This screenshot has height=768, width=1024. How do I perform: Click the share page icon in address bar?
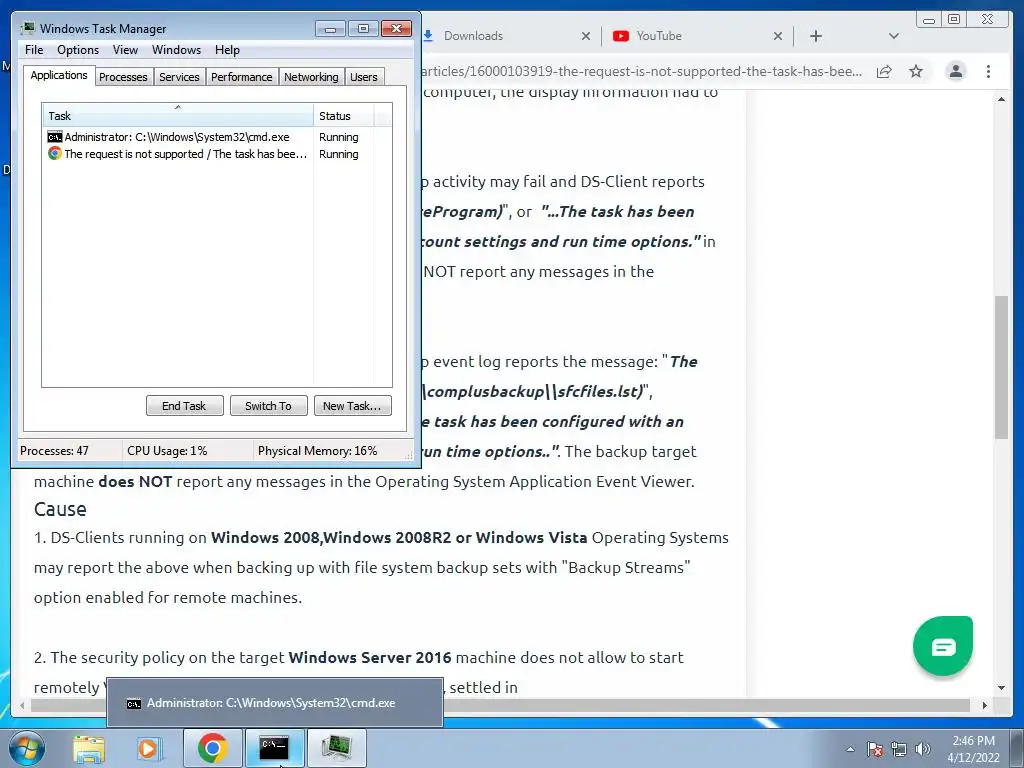[884, 71]
